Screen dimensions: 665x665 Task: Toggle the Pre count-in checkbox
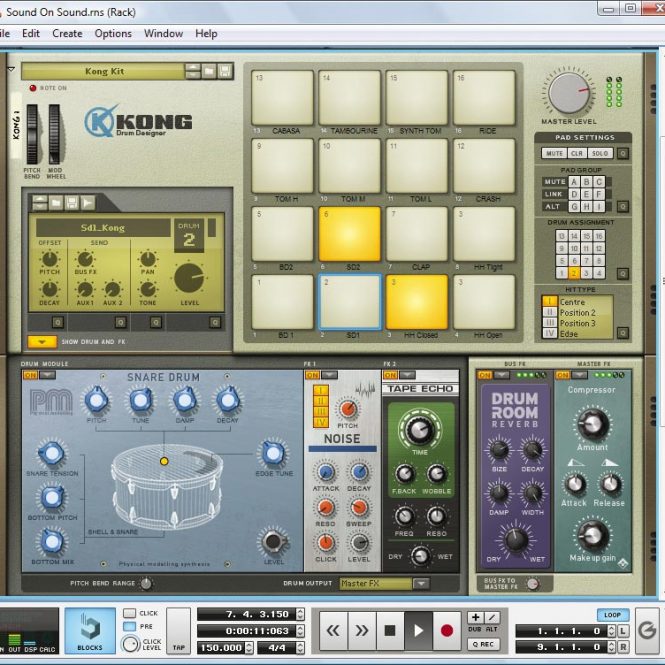129,626
